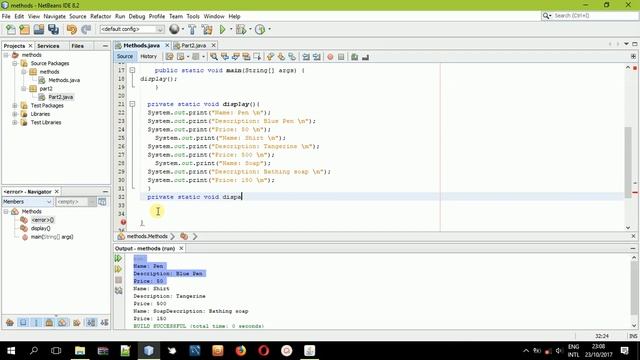The height and width of the screenshot is (360, 640).
Task: Switch to the Services tab
Action: [48, 46]
